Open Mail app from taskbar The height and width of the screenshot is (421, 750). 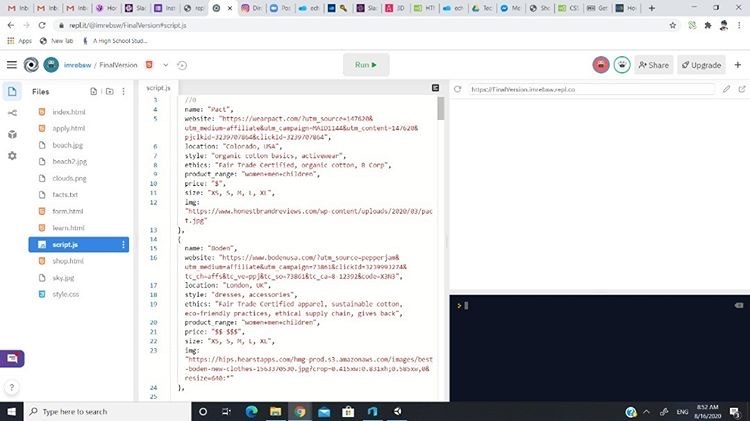click(324, 411)
